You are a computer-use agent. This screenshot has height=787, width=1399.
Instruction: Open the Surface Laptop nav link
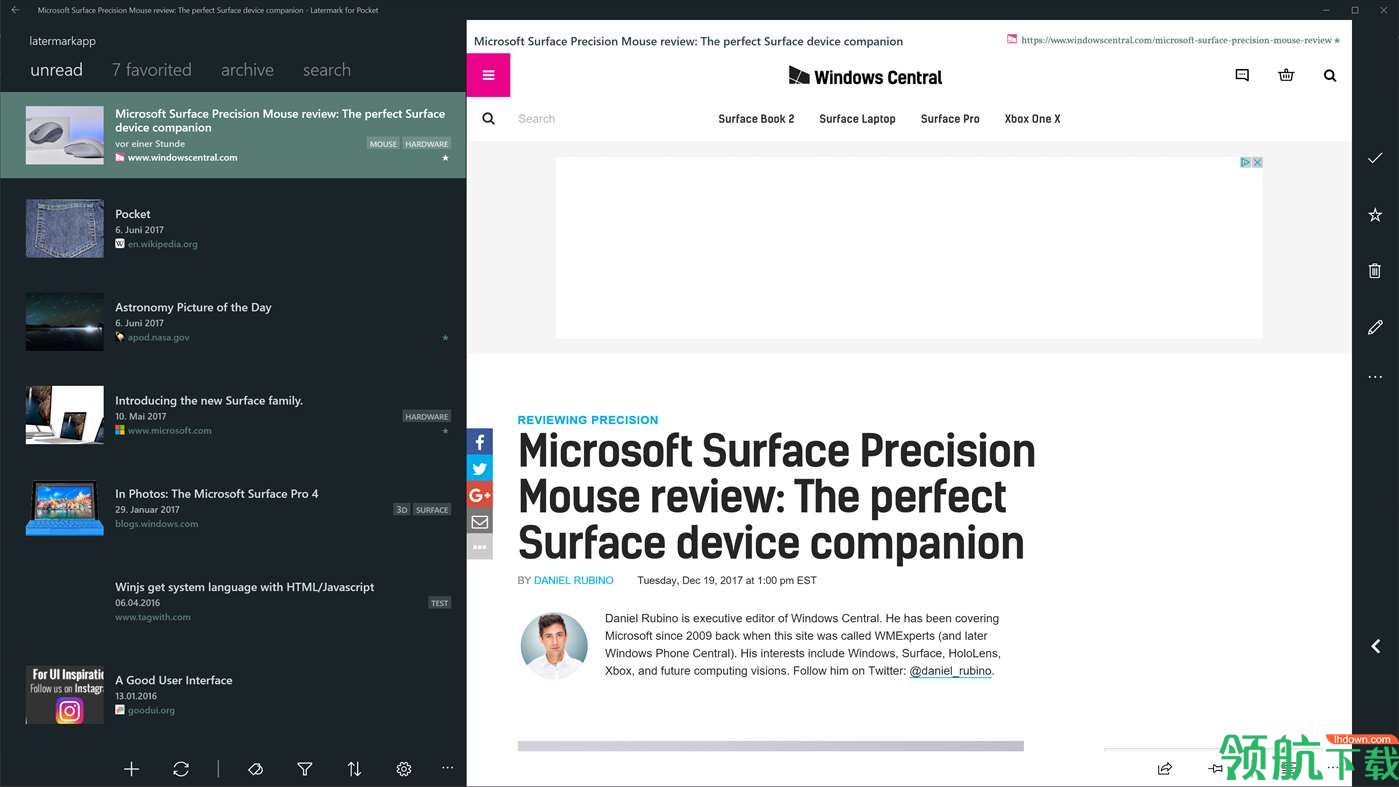[857, 119]
